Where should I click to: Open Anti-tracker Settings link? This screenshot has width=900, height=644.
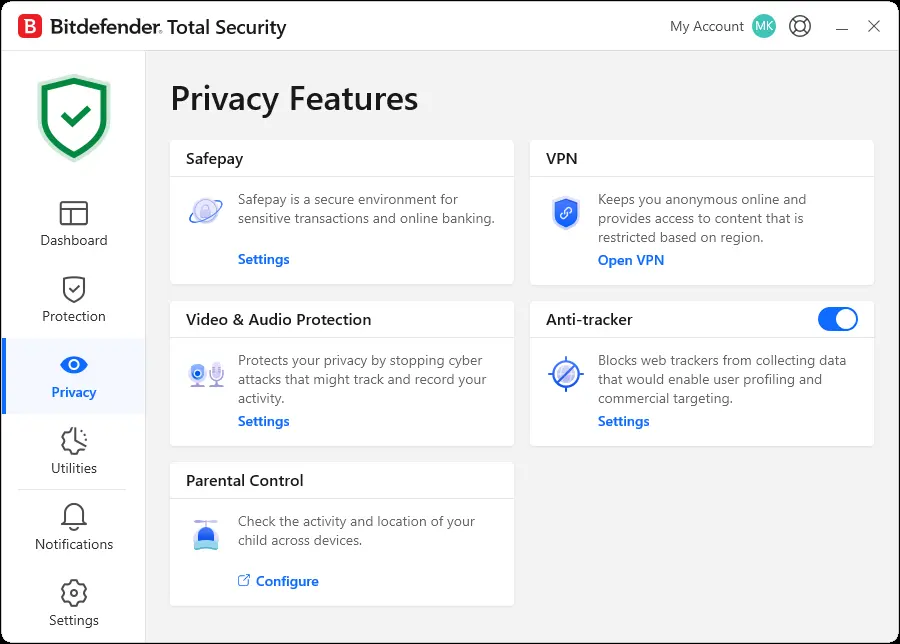click(x=623, y=421)
